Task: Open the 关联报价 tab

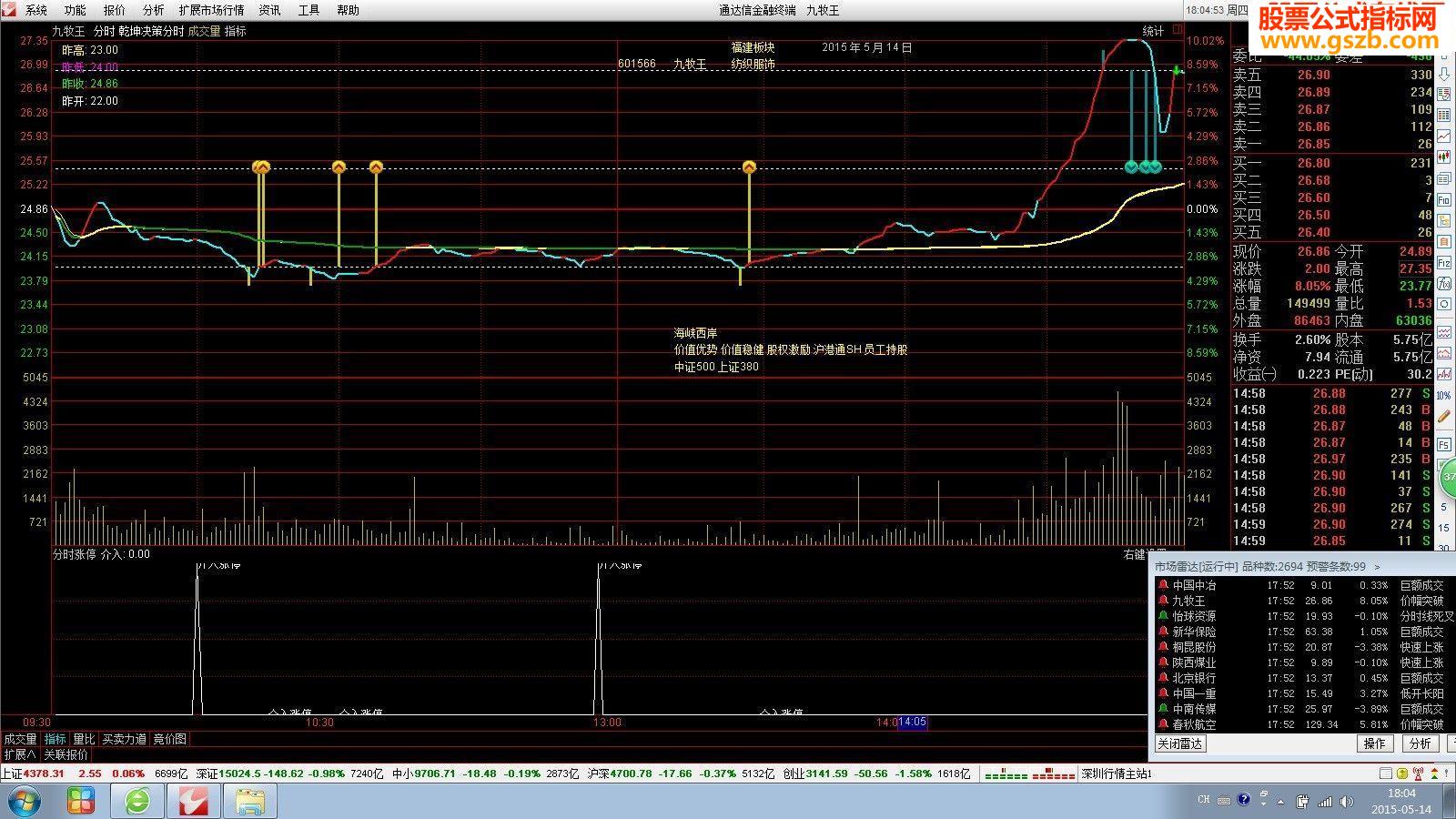Action: pyautogui.click(x=66, y=754)
